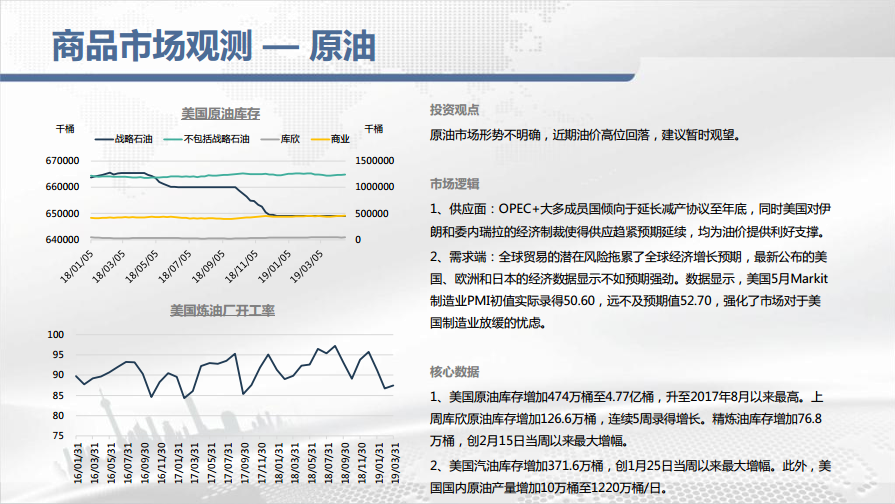The image size is (895, 504).
Task: Click the 核心数据 section heading
Action: coord(454,369)
